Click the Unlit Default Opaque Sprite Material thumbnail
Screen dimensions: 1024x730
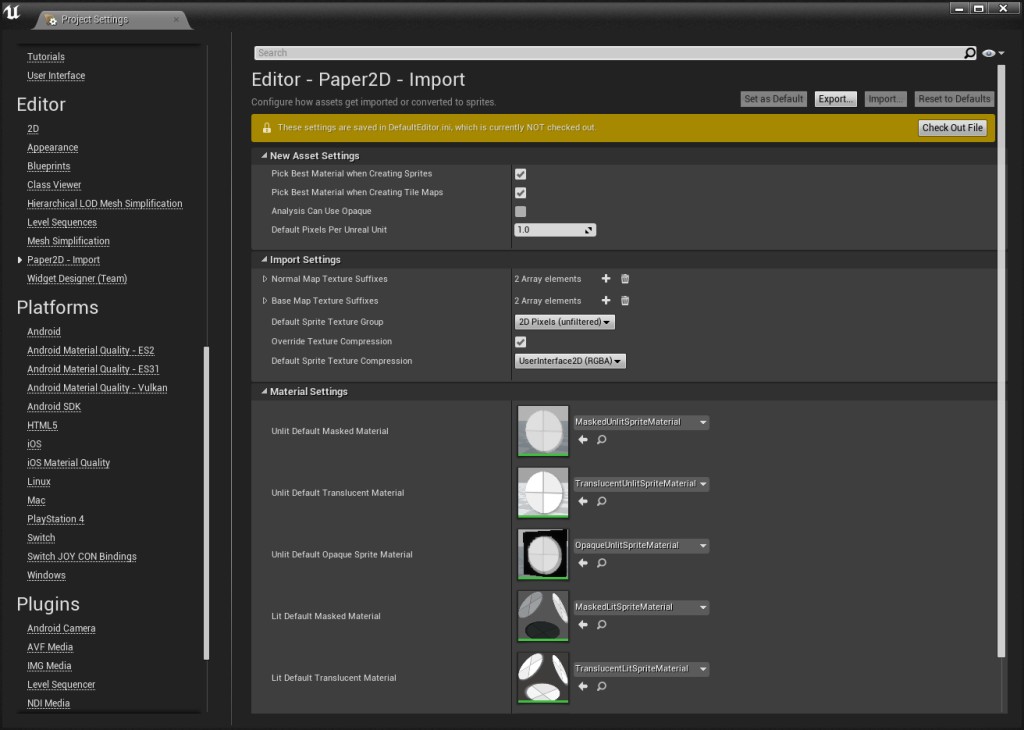pyautogui.click(x=543, y=554)
